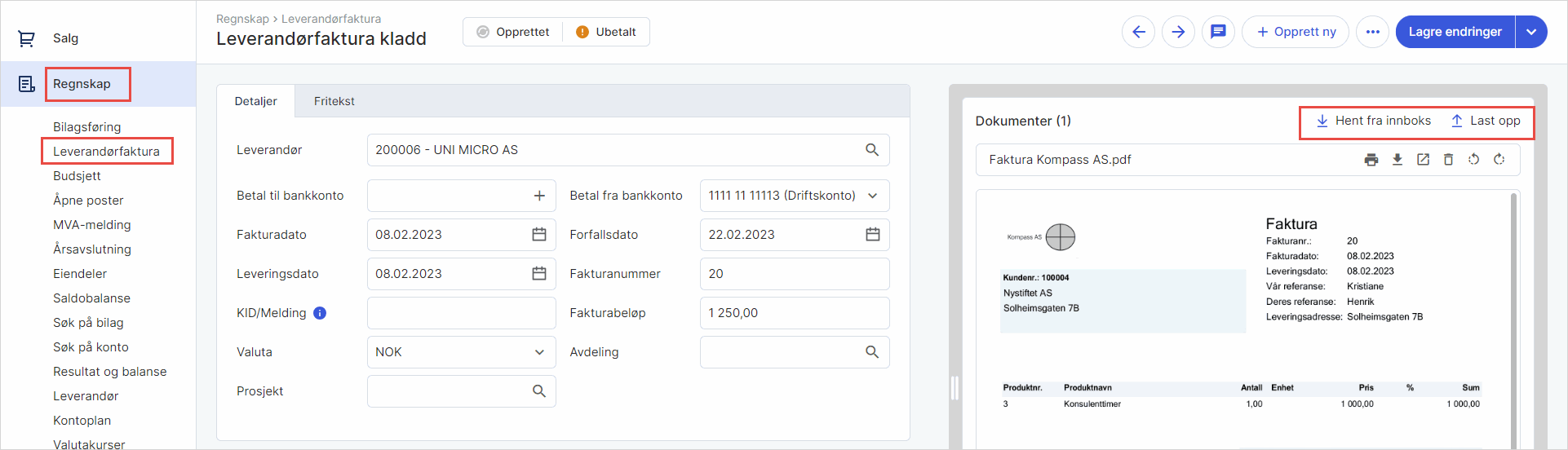The height and width of the screenshot is (450, 1568).
Task: Rotate the document counterclockwise
Action: pos(1473,160)
